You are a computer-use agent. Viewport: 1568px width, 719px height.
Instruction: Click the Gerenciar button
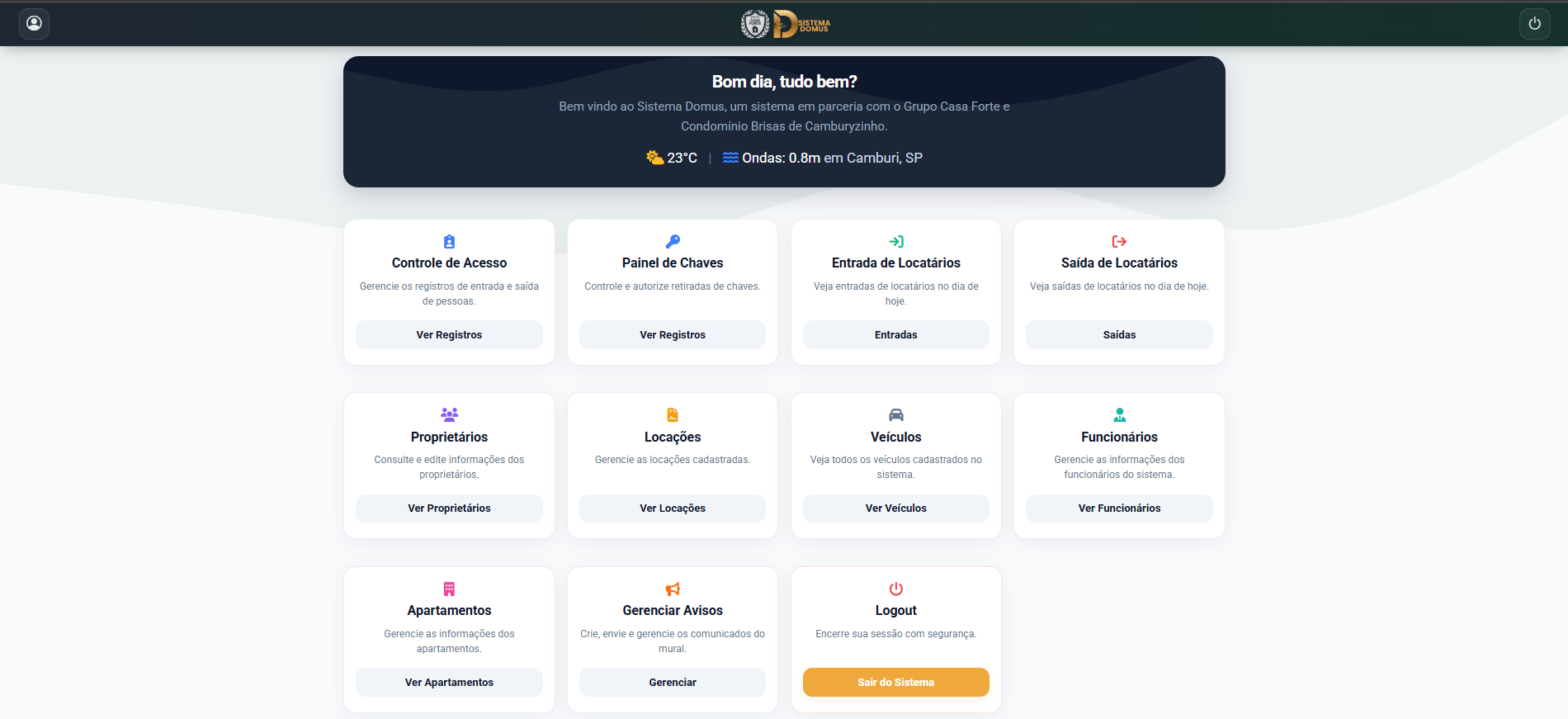coord(673,683)
